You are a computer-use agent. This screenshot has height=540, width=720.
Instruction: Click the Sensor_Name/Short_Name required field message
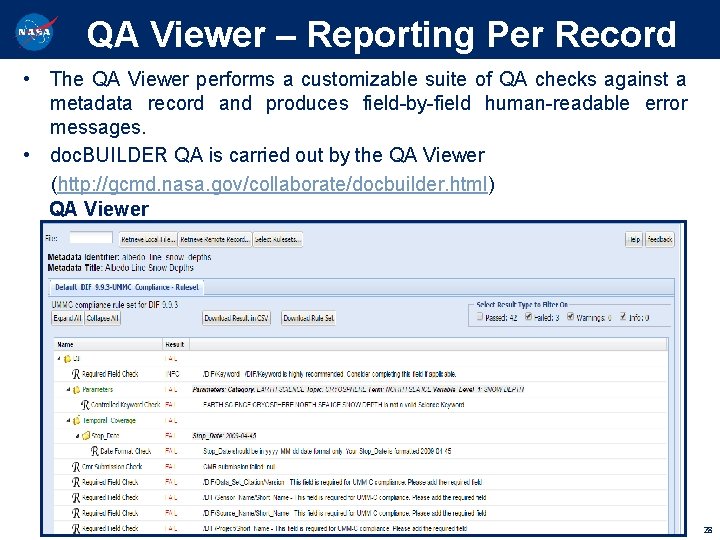tap(344, 498)
